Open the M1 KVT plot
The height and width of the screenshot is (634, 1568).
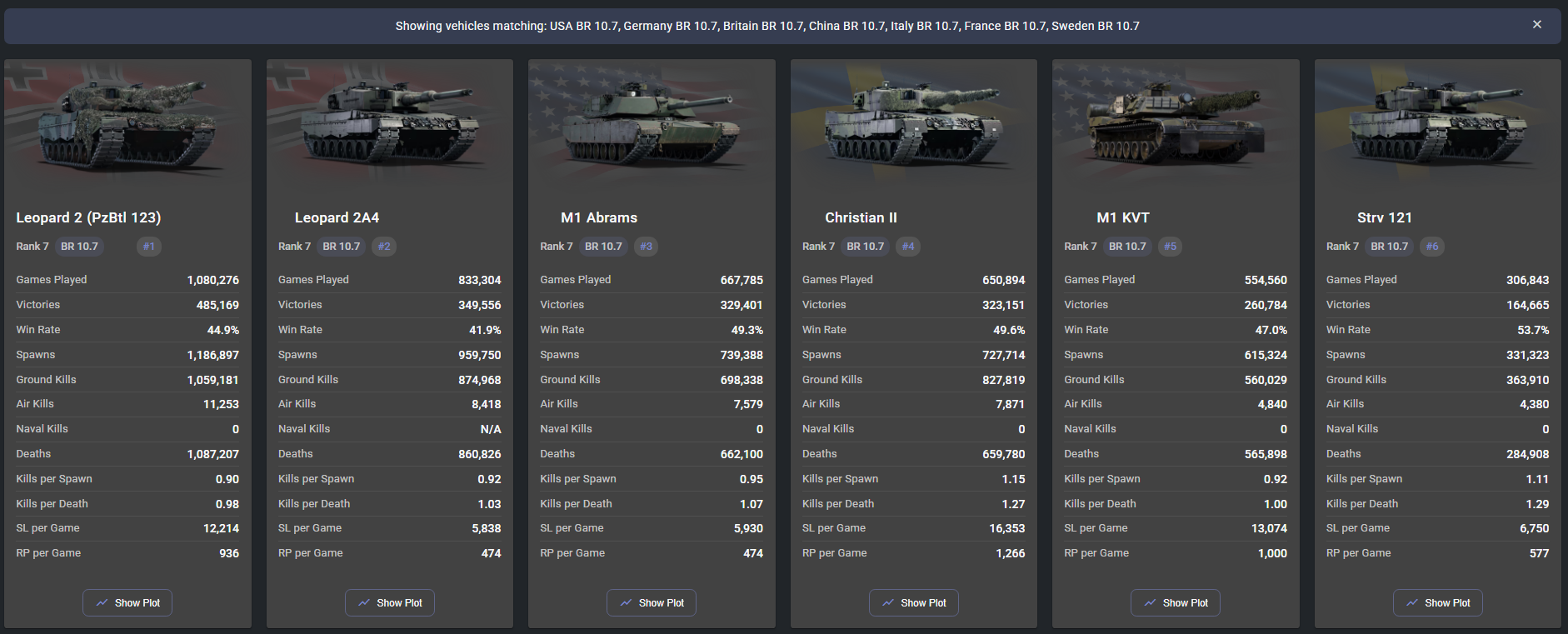pos(1175,602)
